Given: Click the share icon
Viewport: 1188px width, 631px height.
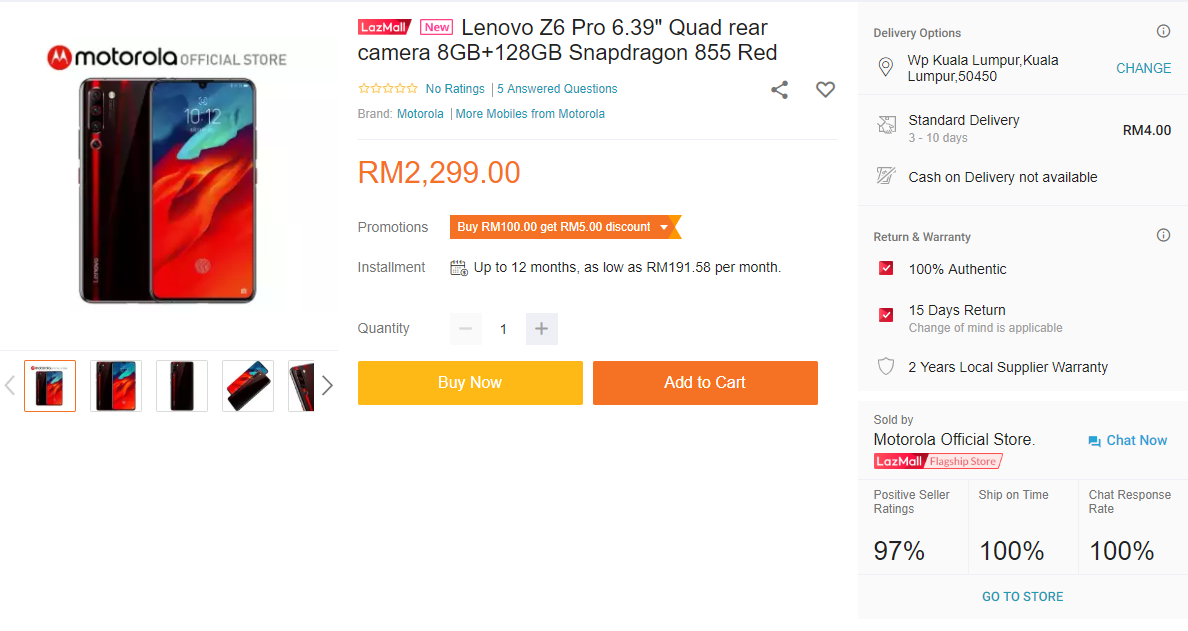Looking at the screenshot, I should [x=780, y=90].
